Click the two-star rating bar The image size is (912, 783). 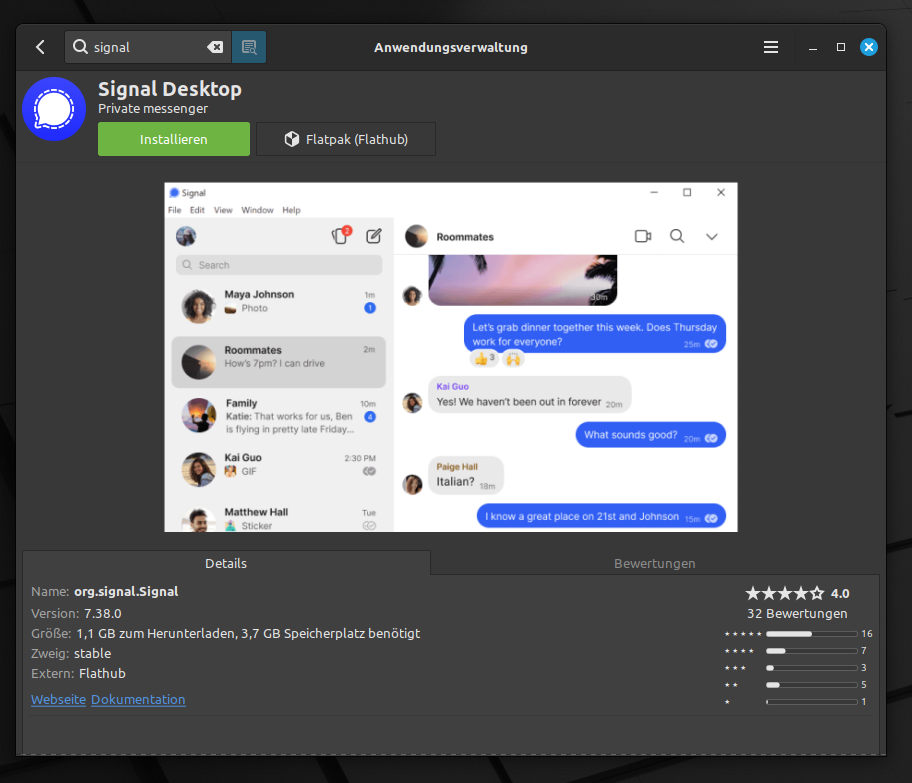pyautogui.click(x=811, y=685)
